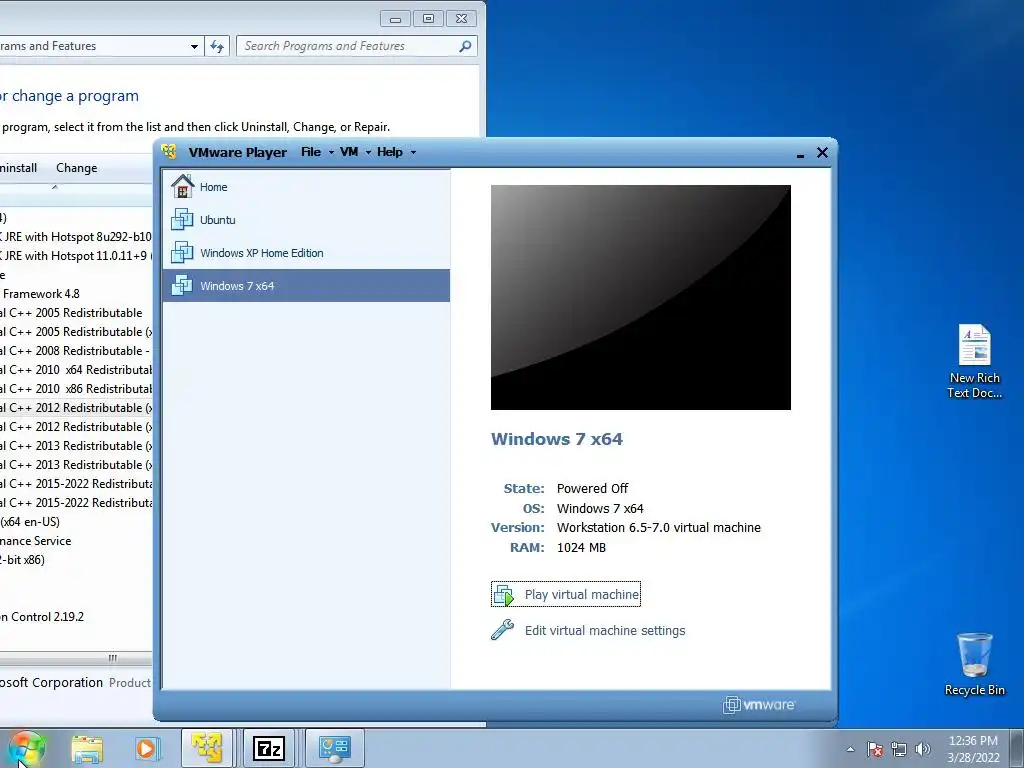Open the Help menu in VMware Player
This screenshot has width=1024, height=768.
396,152
